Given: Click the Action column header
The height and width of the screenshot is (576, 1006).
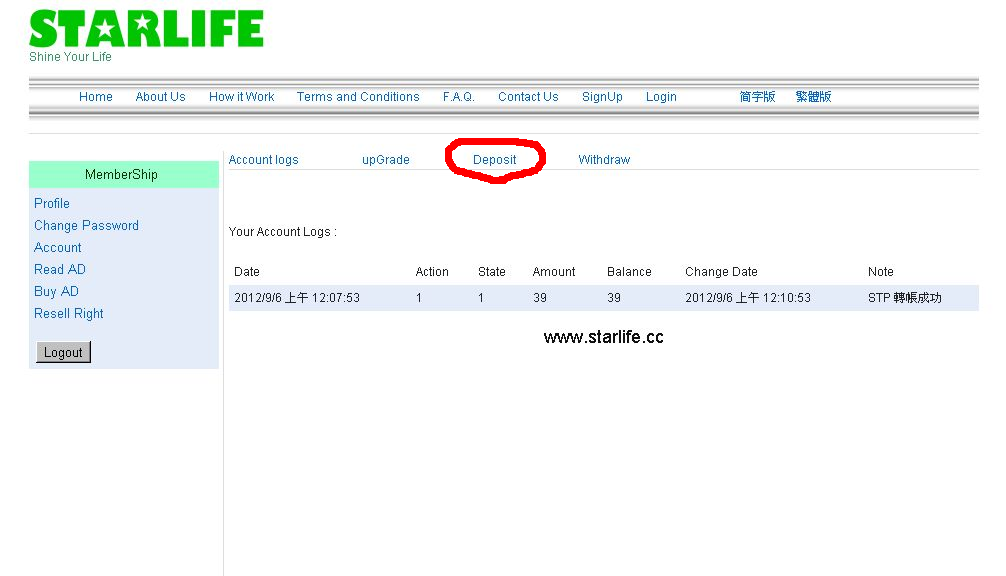Looking at the screenshot, I should click(432, 272).
